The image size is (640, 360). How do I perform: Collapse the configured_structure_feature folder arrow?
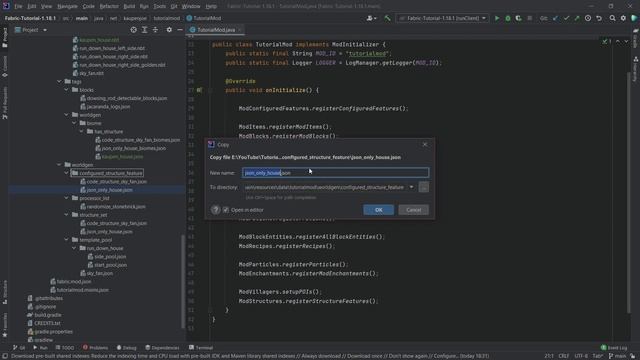point(67,173)
